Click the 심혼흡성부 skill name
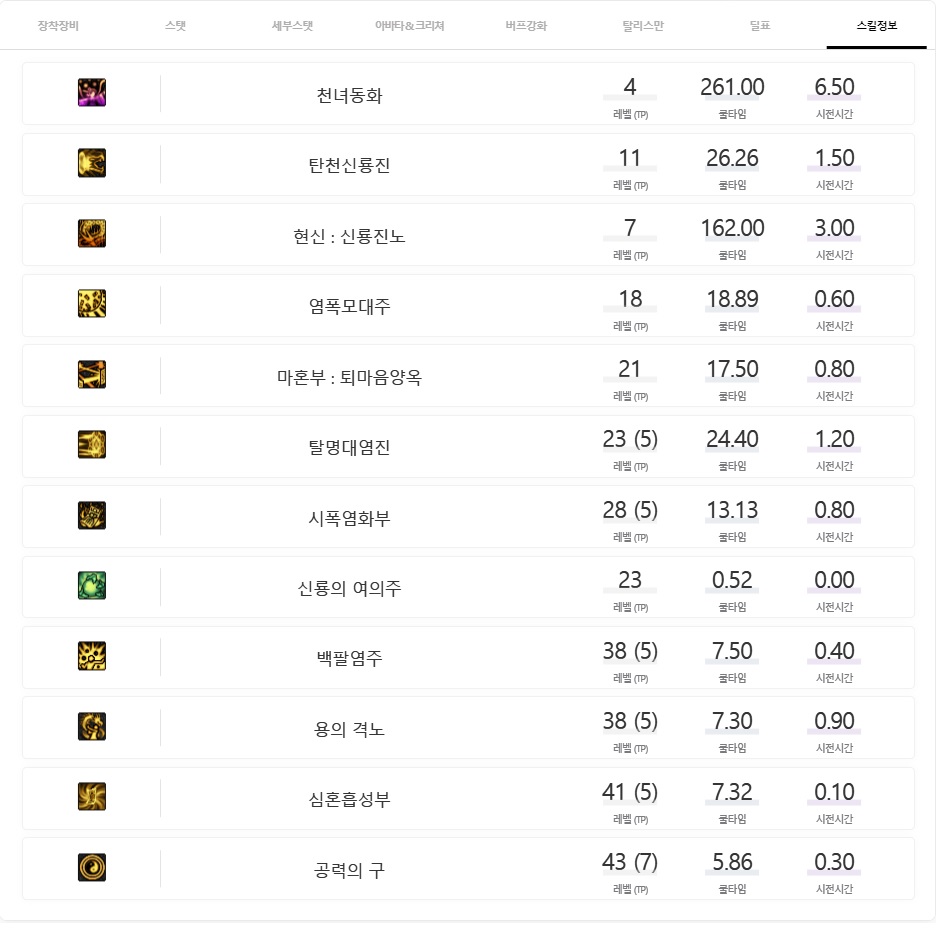This screenshot has width=944, height=939. (x=349, y=799)
